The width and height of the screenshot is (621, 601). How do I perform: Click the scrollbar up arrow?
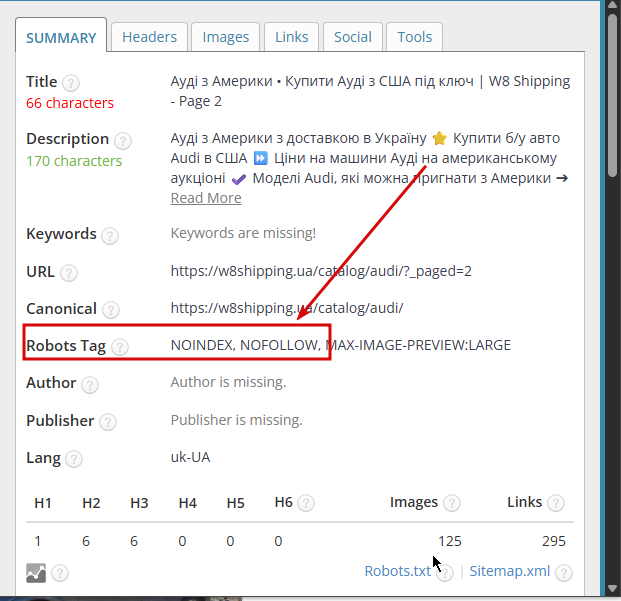(613, 6)
